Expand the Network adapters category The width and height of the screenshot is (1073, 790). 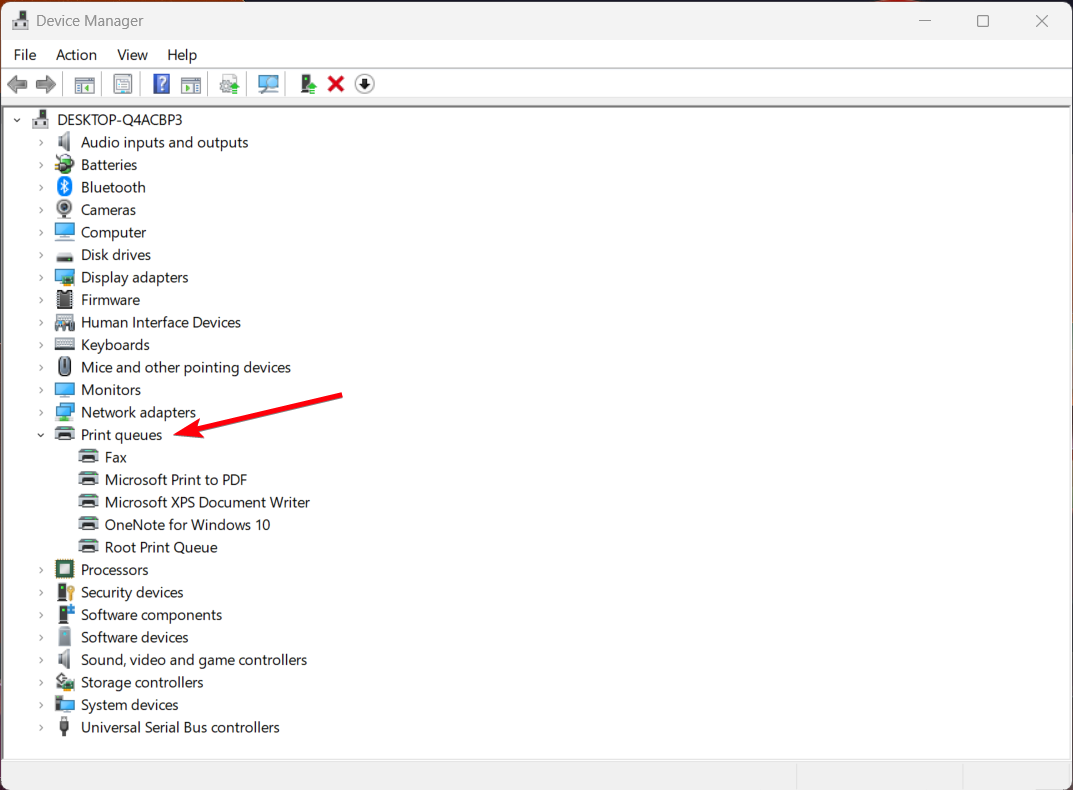[x=41, y=412]
